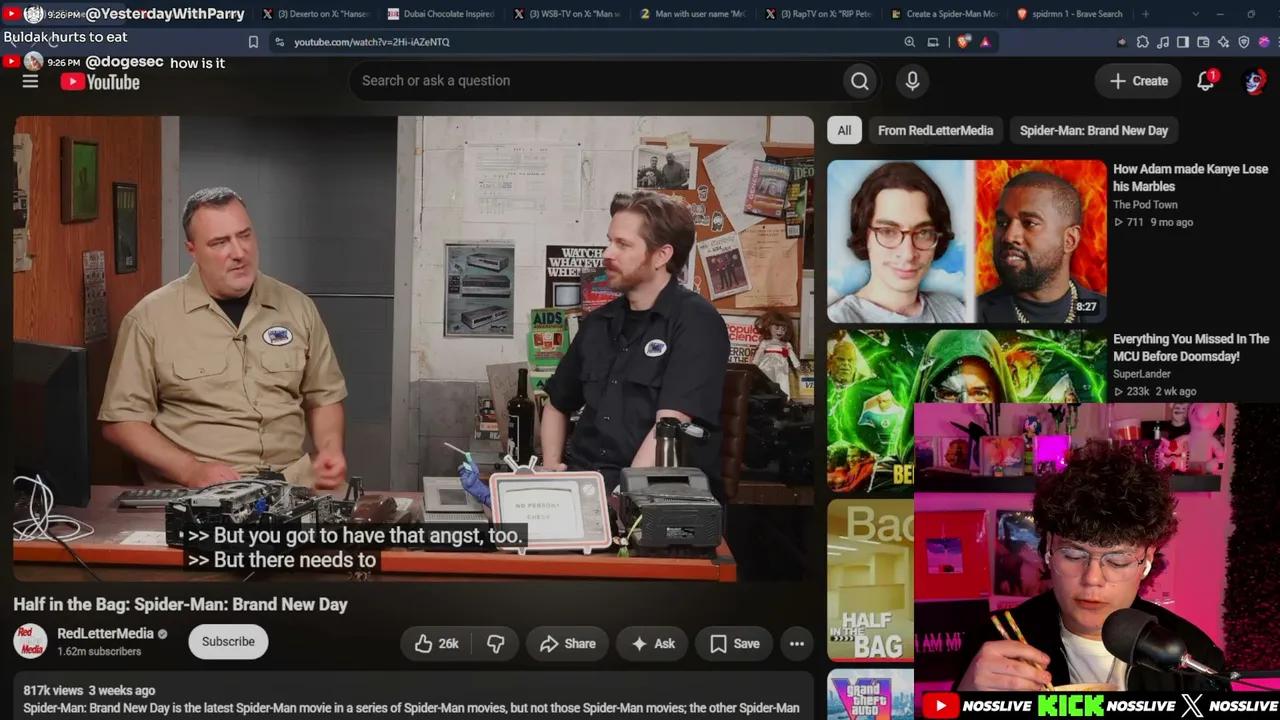Open the account avatar menu
Viewport: 1280px width, 720px height.
(1254, 81)
